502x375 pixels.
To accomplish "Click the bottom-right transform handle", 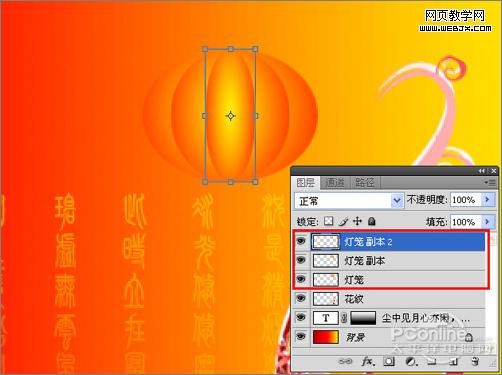I will (255, 182).
